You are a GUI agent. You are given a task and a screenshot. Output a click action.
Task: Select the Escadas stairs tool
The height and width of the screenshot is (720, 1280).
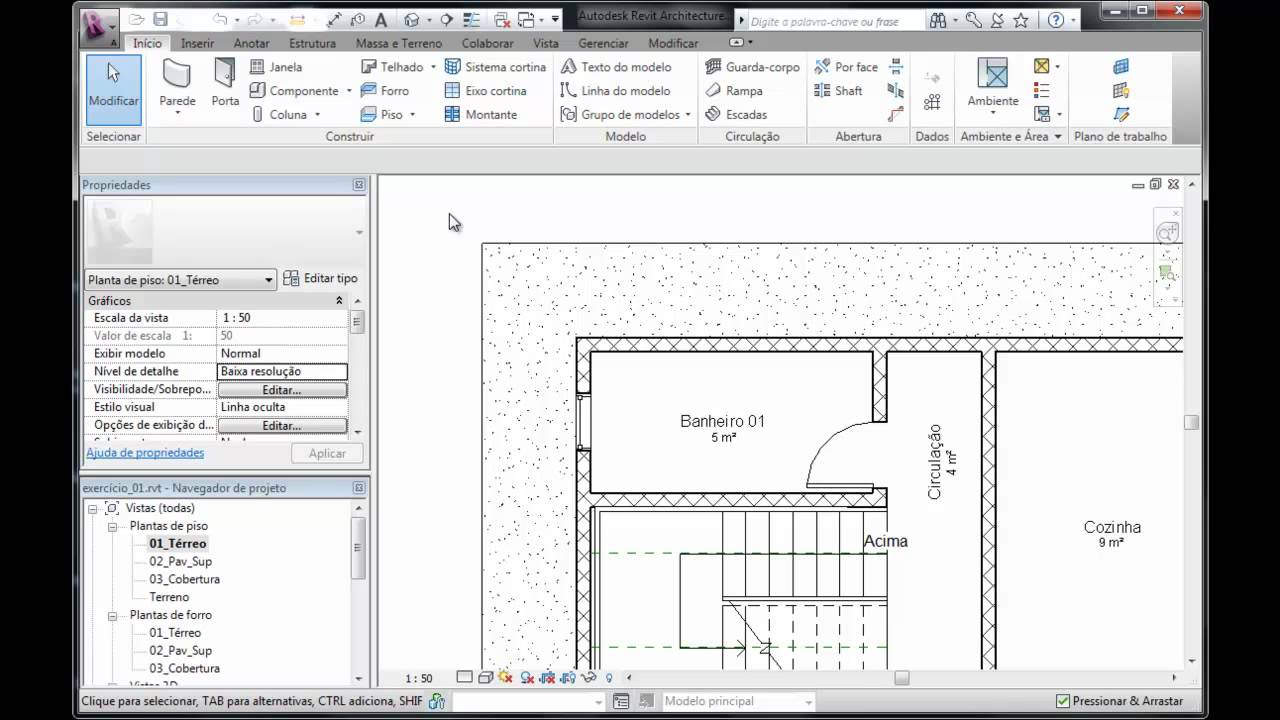point(736,115)
